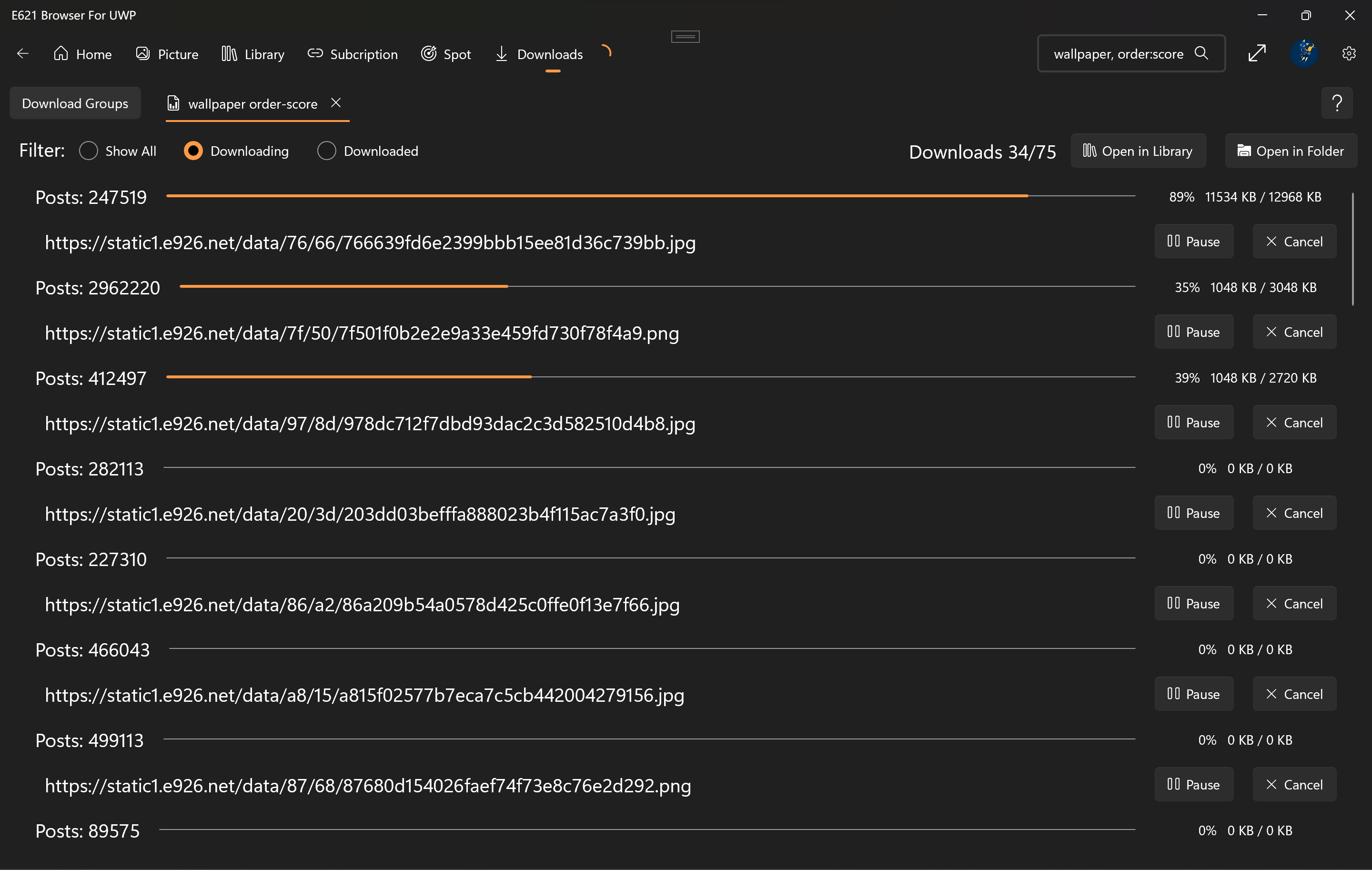This screenshot has width=1372, height=870.
Task: Click the help question mark button
Action: click(x=1337, y=103)
